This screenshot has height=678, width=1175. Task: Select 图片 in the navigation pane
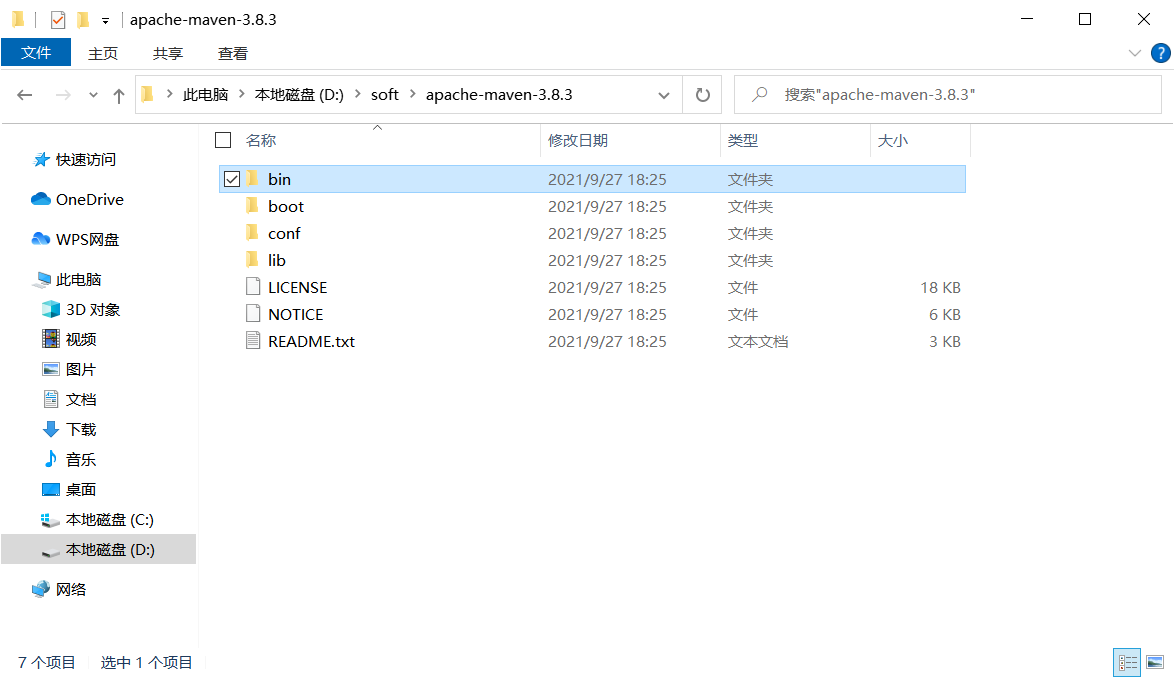81,369
